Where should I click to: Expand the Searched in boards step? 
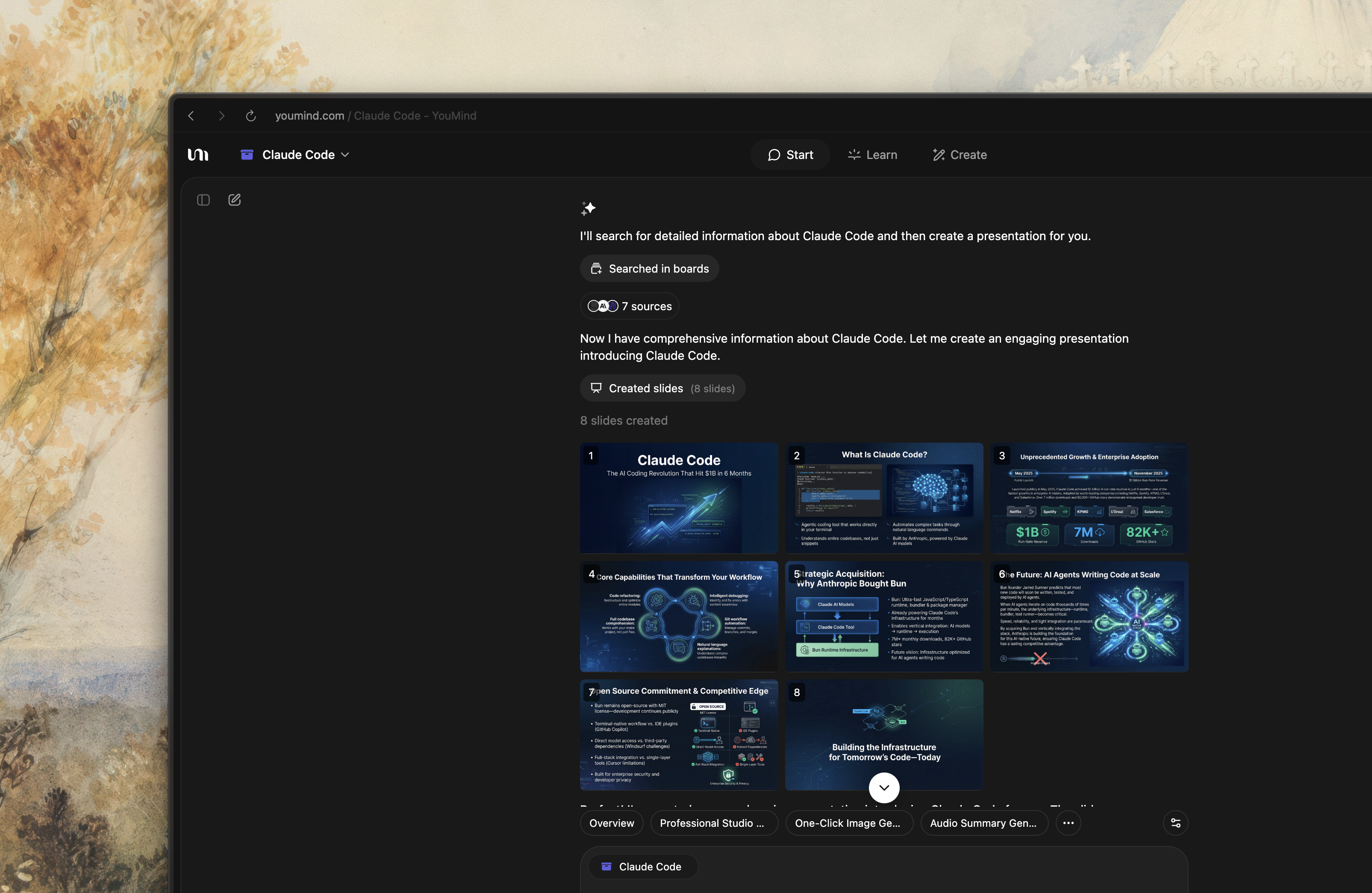pos(649,268)
